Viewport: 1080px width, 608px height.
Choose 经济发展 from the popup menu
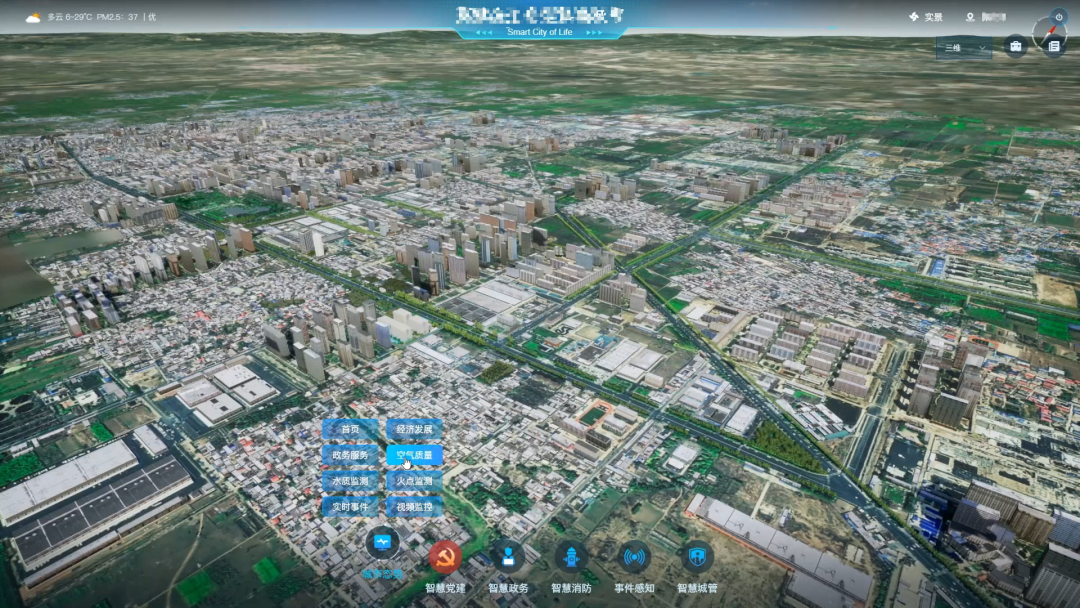[x=414, y=430]
